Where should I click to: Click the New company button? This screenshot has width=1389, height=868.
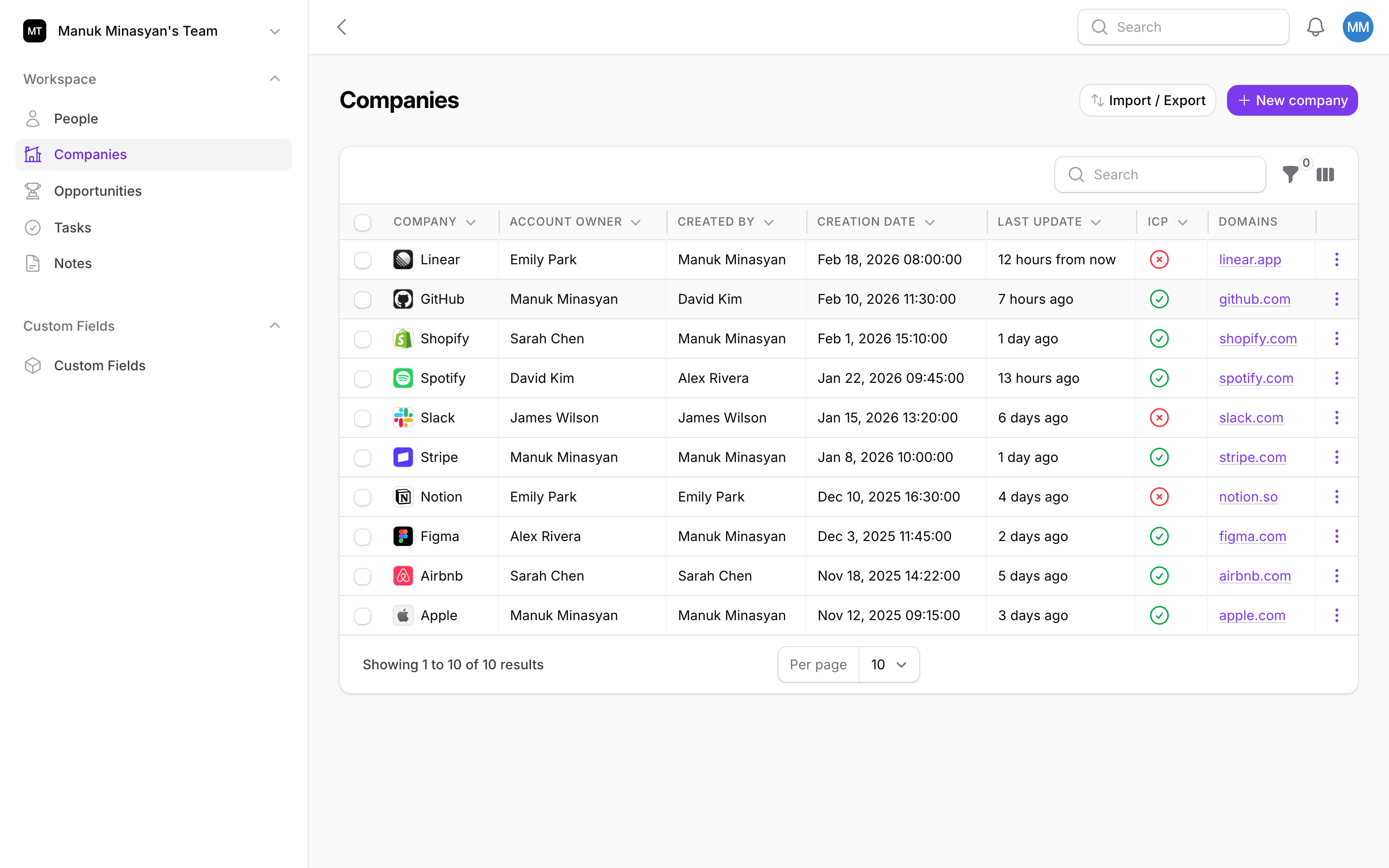click(x=1292, y=100)
